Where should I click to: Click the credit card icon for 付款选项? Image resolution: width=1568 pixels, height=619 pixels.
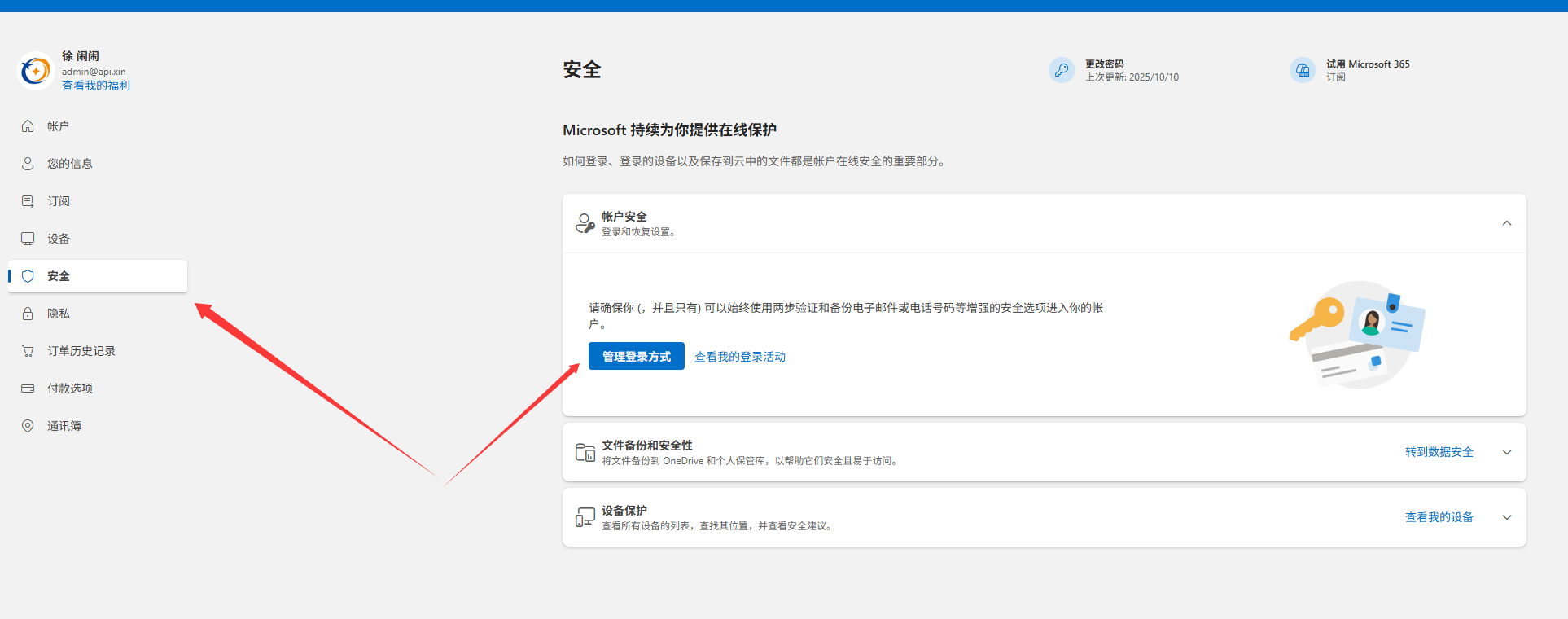coord(28,389)
